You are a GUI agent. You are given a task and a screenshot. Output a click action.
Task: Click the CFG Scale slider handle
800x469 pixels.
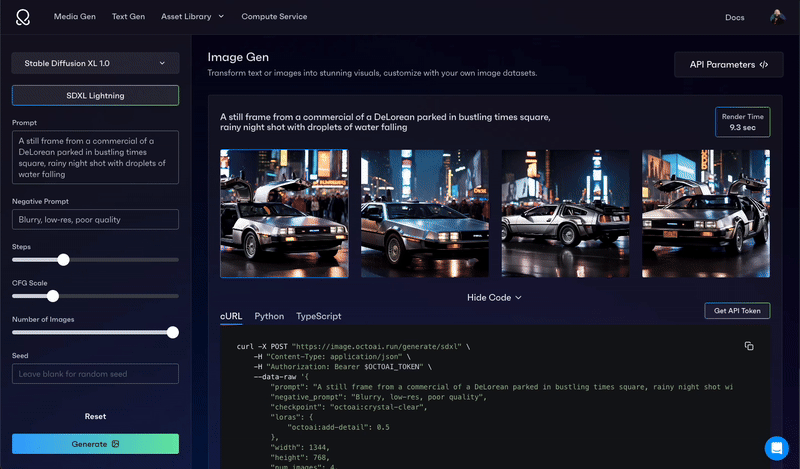(53, 296)
